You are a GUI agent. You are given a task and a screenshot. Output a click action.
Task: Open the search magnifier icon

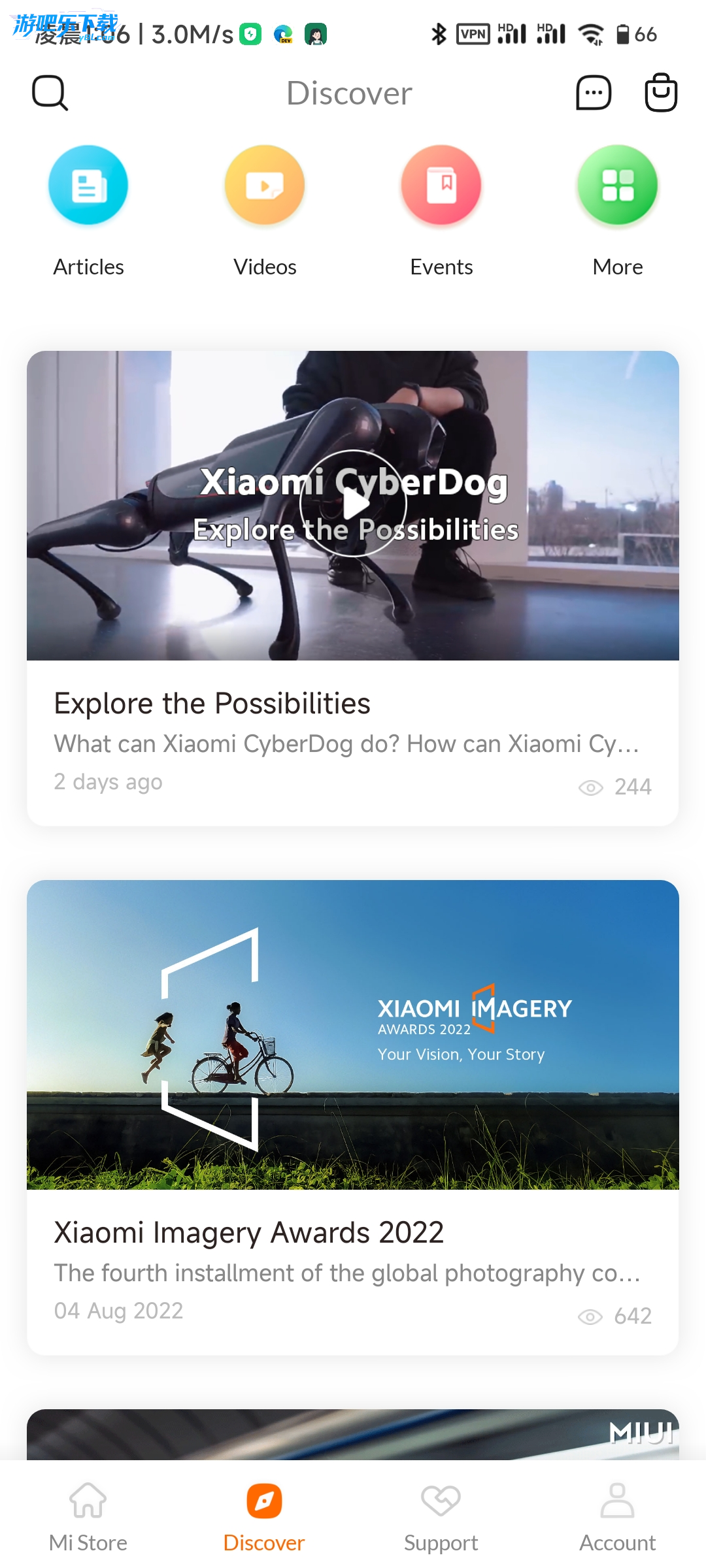(x=50, y=93)
